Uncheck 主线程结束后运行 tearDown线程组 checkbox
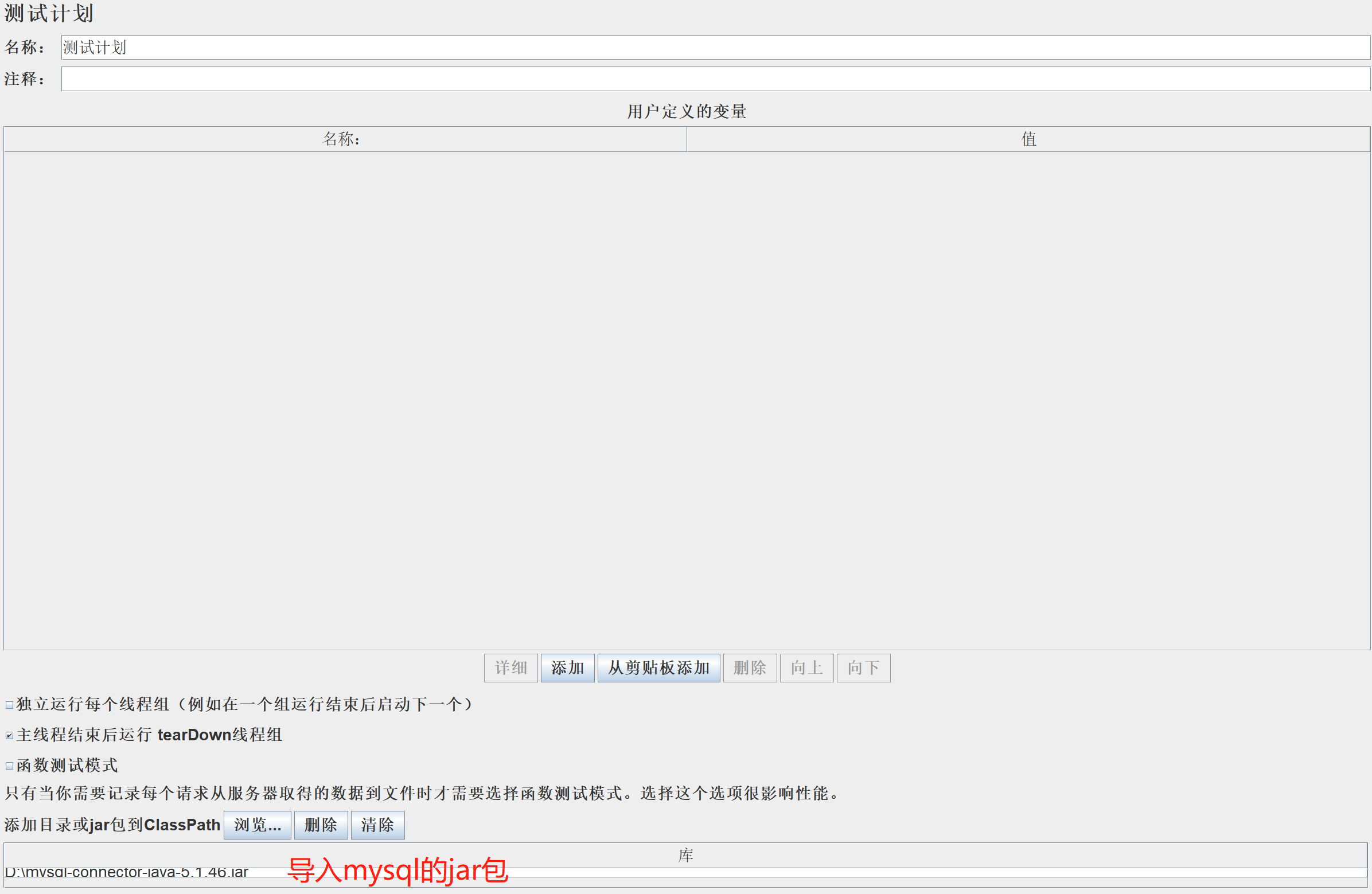1372x894 pixels. [10, 736]
